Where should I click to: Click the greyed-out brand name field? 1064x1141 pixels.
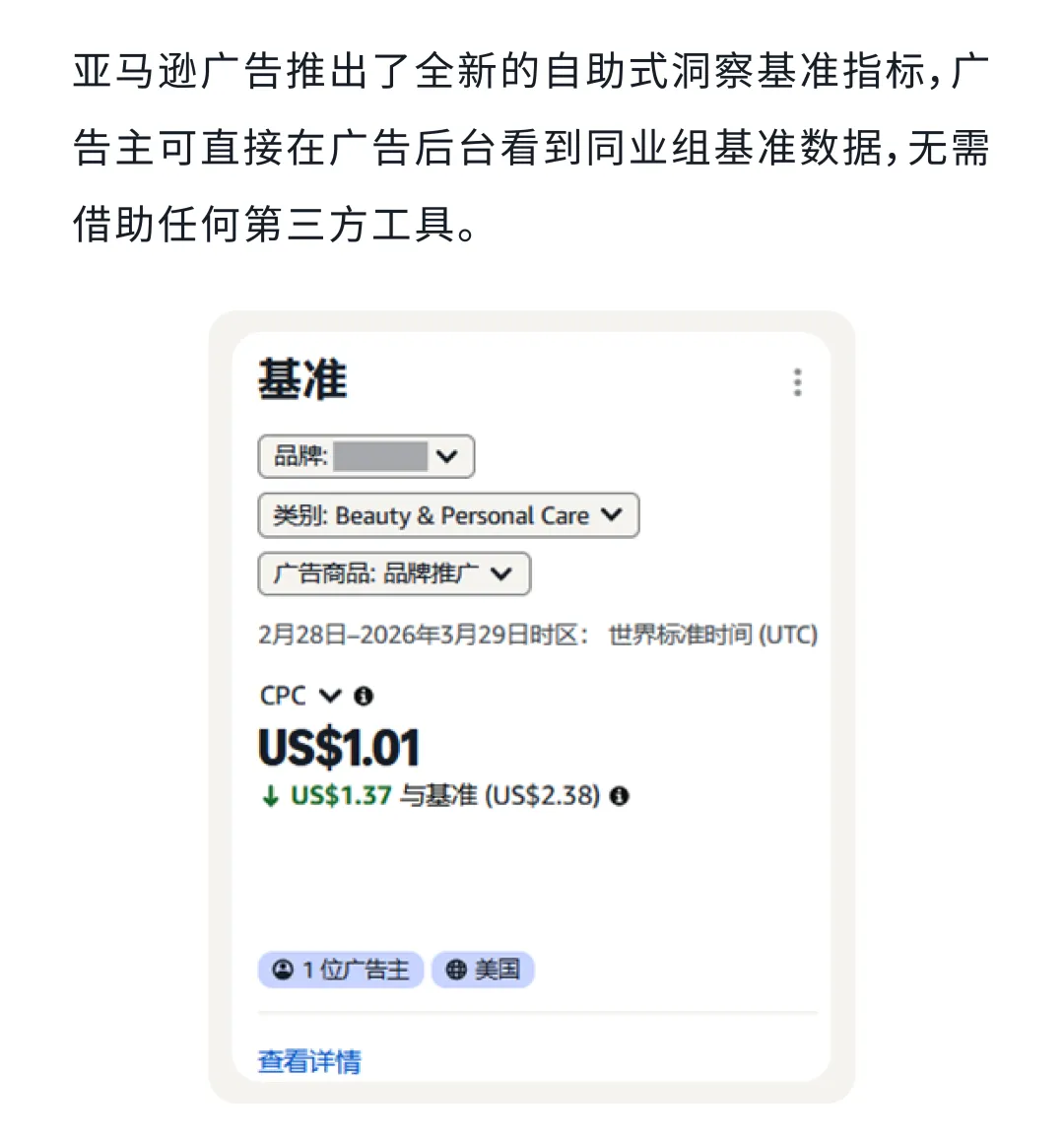380,456
